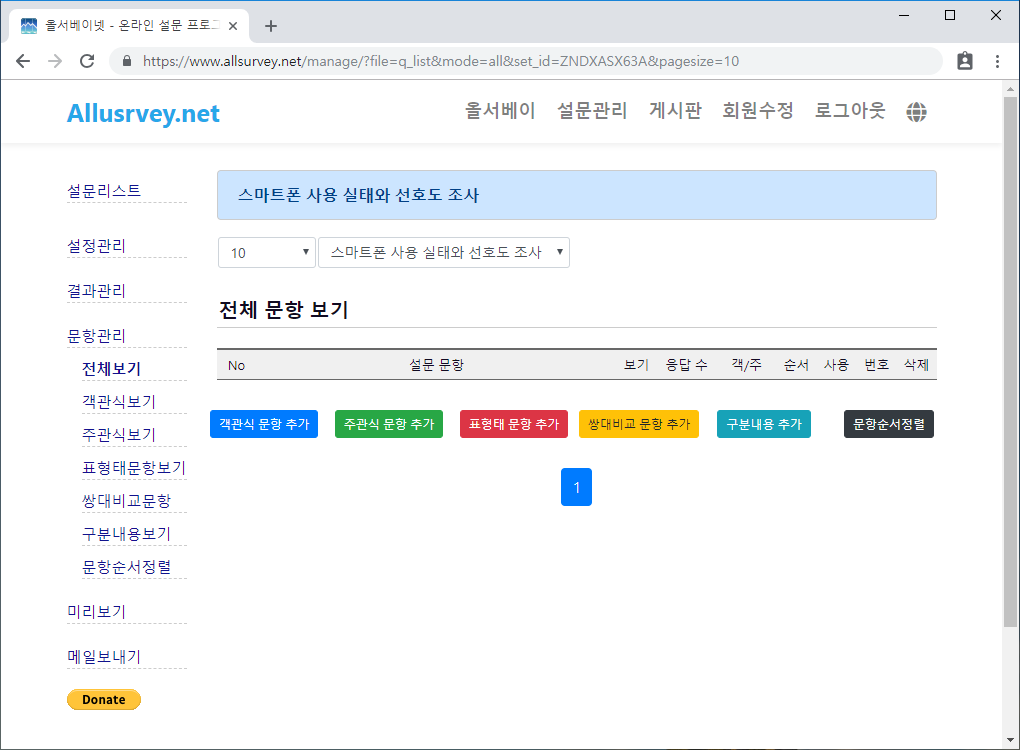Click the yellow Donate button
Image resolution: width=1020 pixels, height=750 pixels.
pyautogui.click(x=104, y=700)
